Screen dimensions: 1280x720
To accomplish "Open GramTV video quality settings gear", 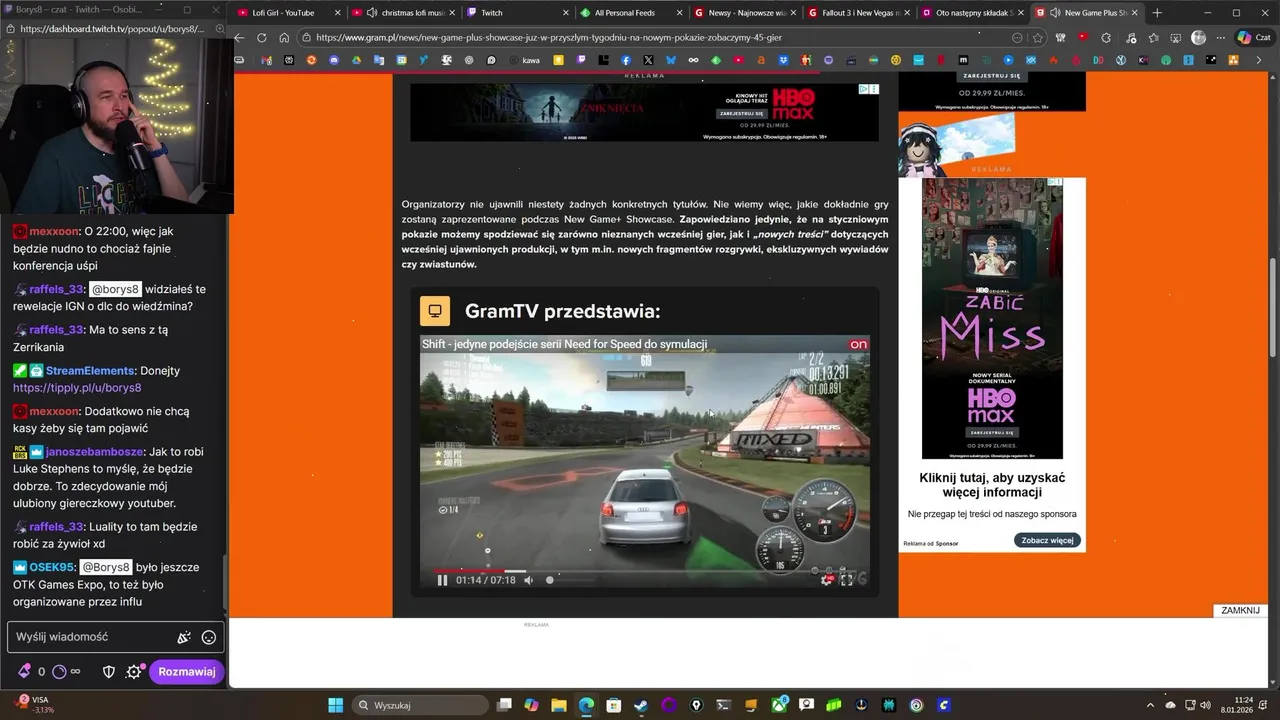I will click(x=827, y=579).
